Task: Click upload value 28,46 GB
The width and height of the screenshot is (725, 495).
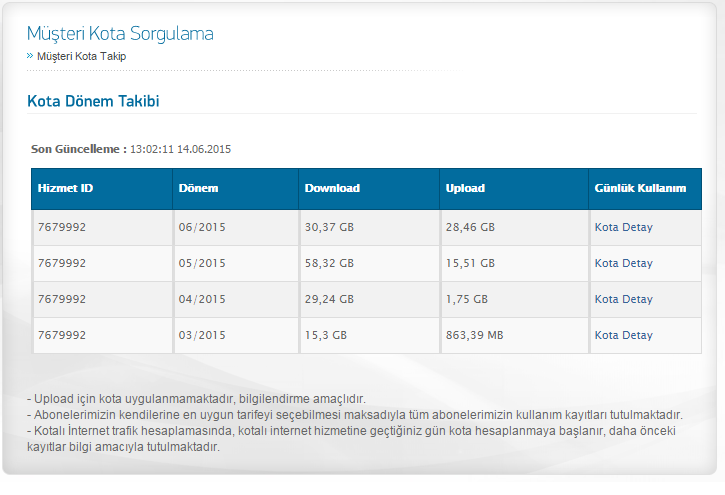Action: [470, 227]
